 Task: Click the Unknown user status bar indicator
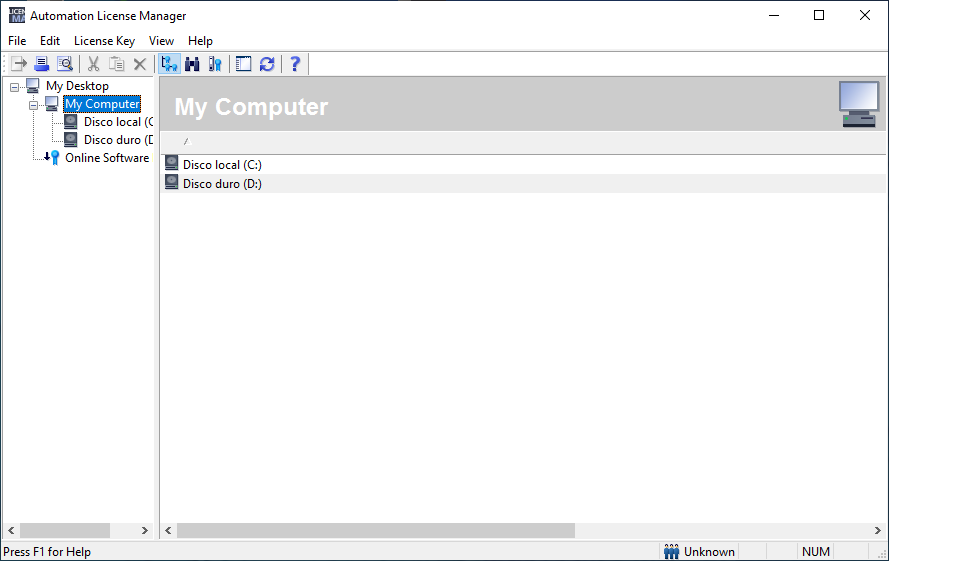point(700,552)
